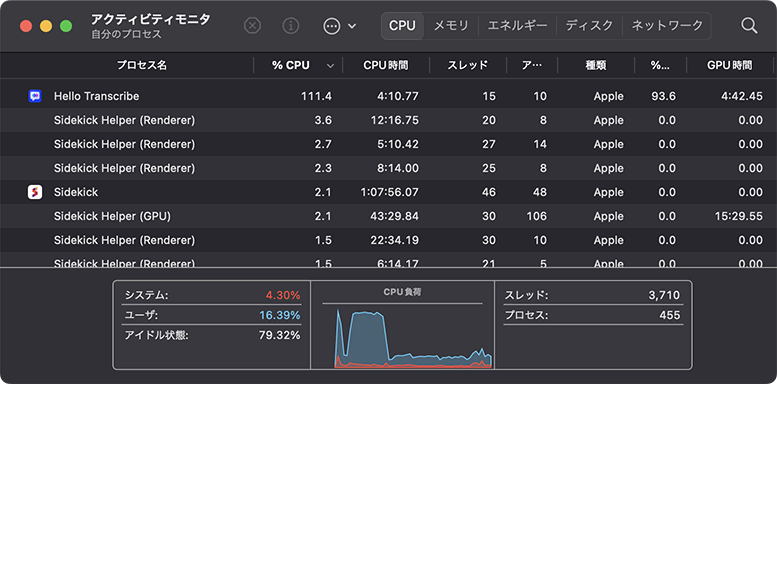Viewport: 777px width, 581px height.
Task: Toggle sort arrow on % CPU column
Action: (x=331, y=66)
